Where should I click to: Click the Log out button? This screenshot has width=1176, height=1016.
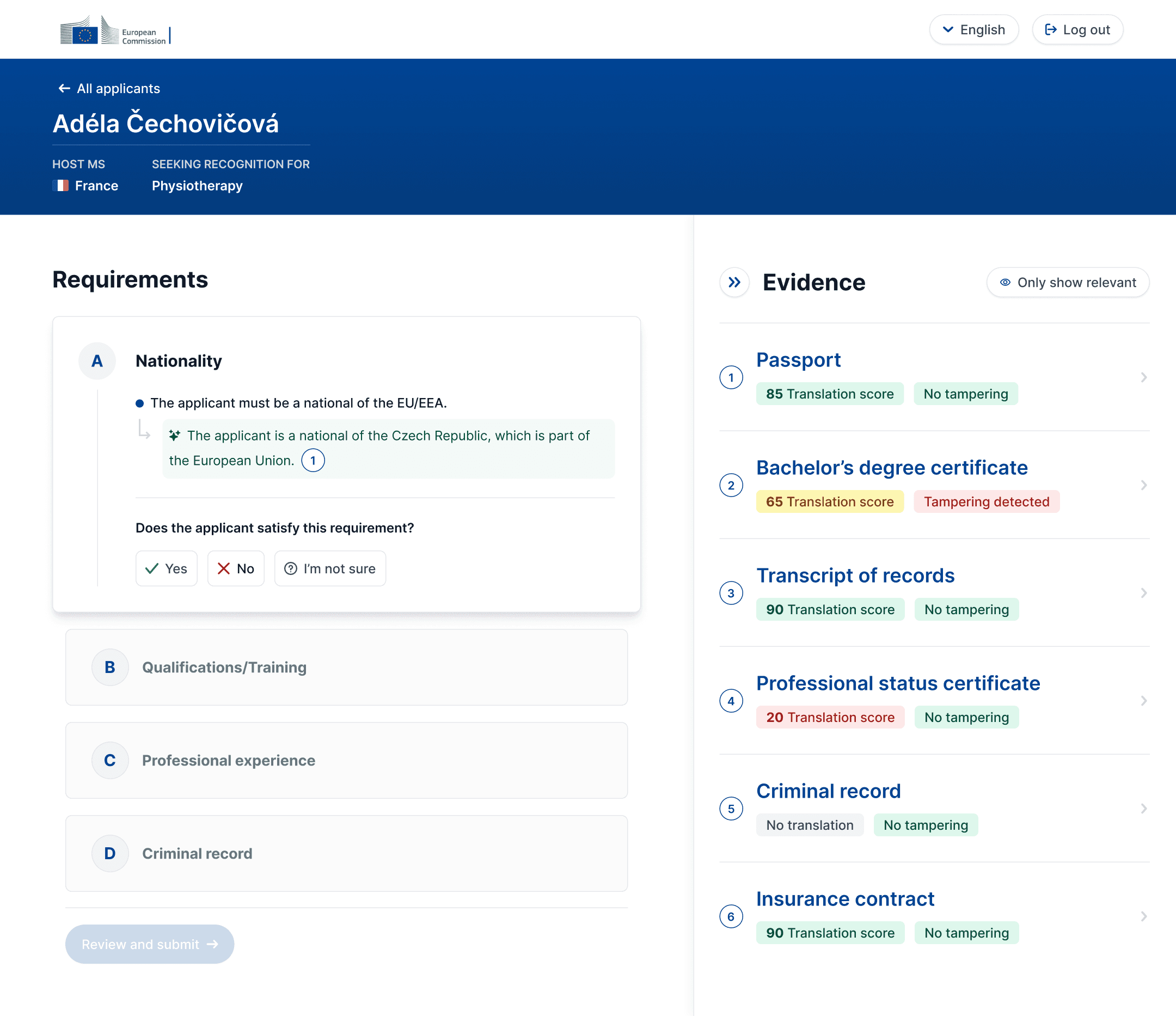click(x=1077, y=29)
